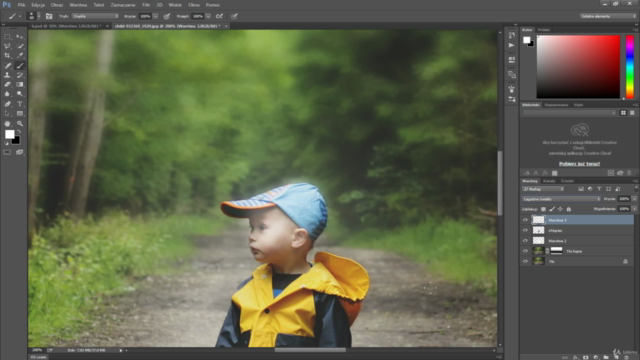Select the Clone Stamp tool
Image resolution: width=640 pixels, height=360 pixels.
(7, 75)
